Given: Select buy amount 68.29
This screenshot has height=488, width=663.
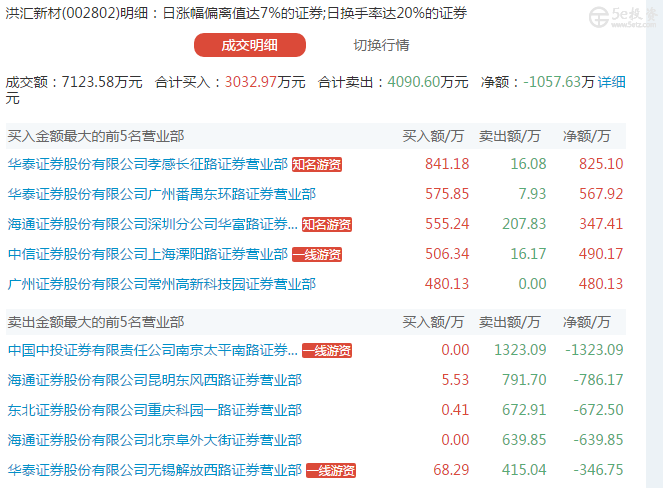Looking at the screenshot, I should pos(451,470).
